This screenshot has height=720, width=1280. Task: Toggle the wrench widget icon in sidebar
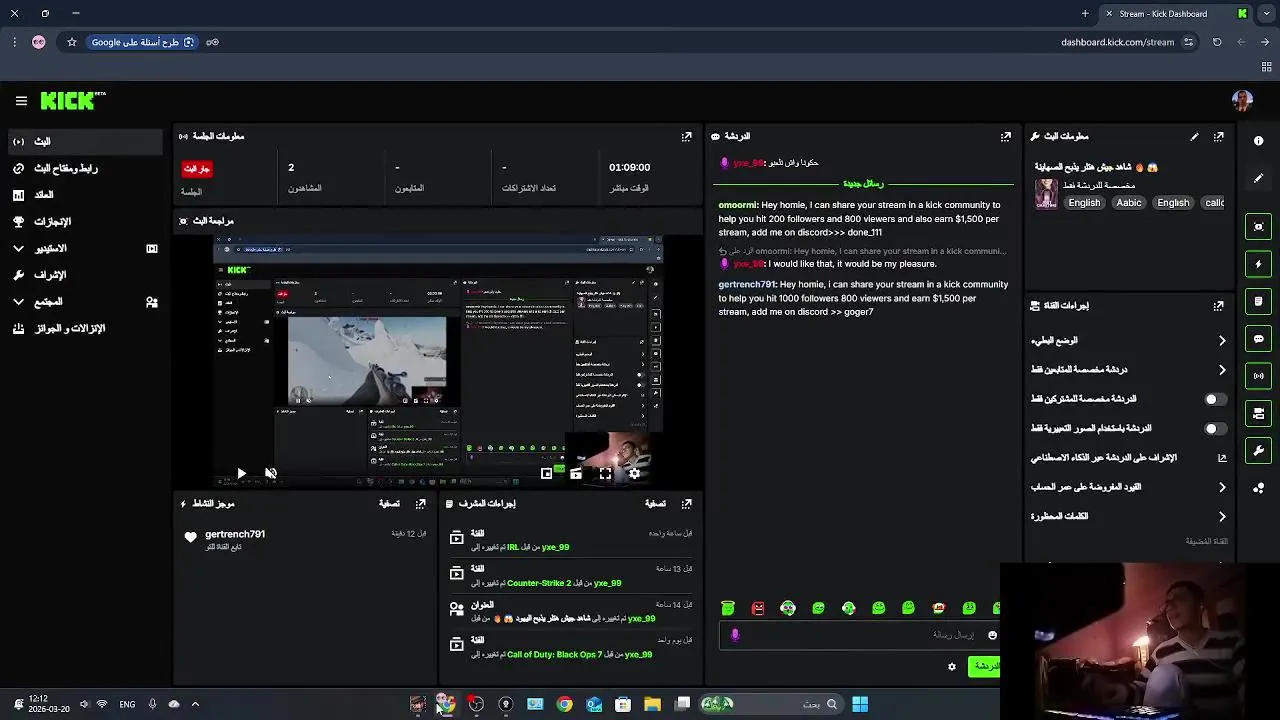(x=1259, y=451)
